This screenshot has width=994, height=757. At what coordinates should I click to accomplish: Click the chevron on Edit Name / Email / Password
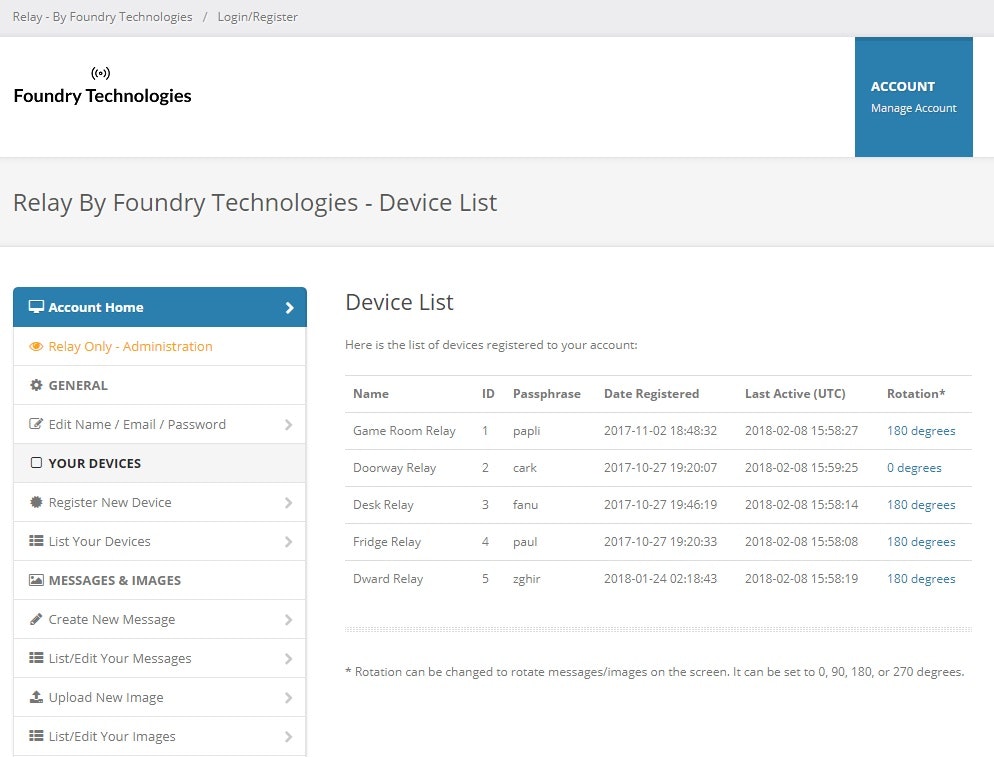[x=288, y=424]
